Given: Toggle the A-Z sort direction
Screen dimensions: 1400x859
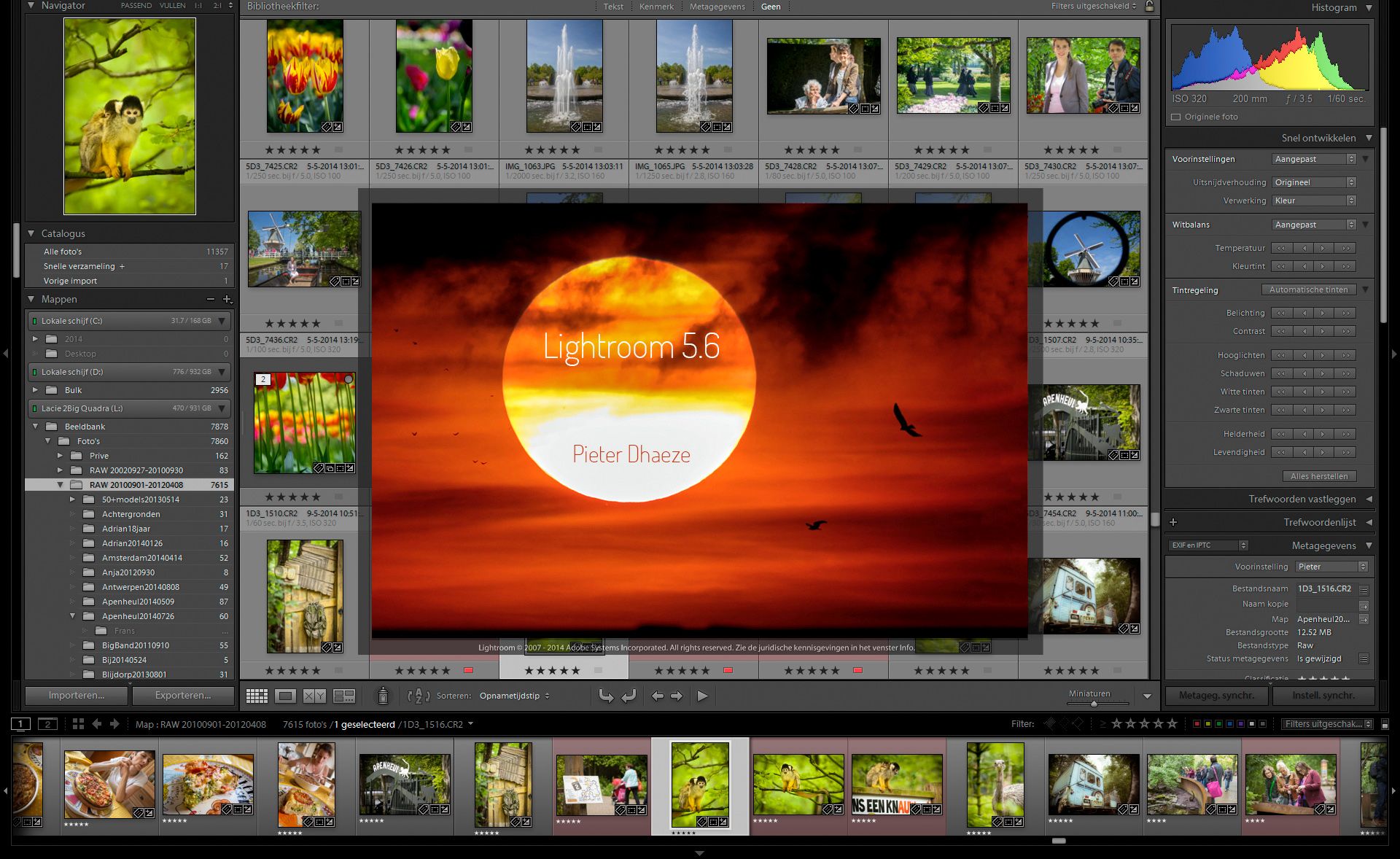Looking at the screenshot, I should tap(419, 696).
